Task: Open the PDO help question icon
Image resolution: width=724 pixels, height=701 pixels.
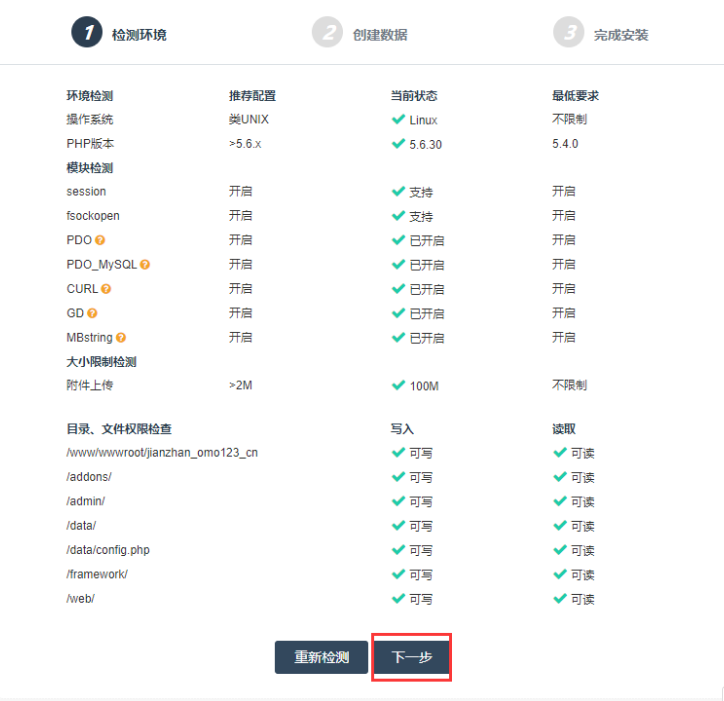Action: coord(100,240)
